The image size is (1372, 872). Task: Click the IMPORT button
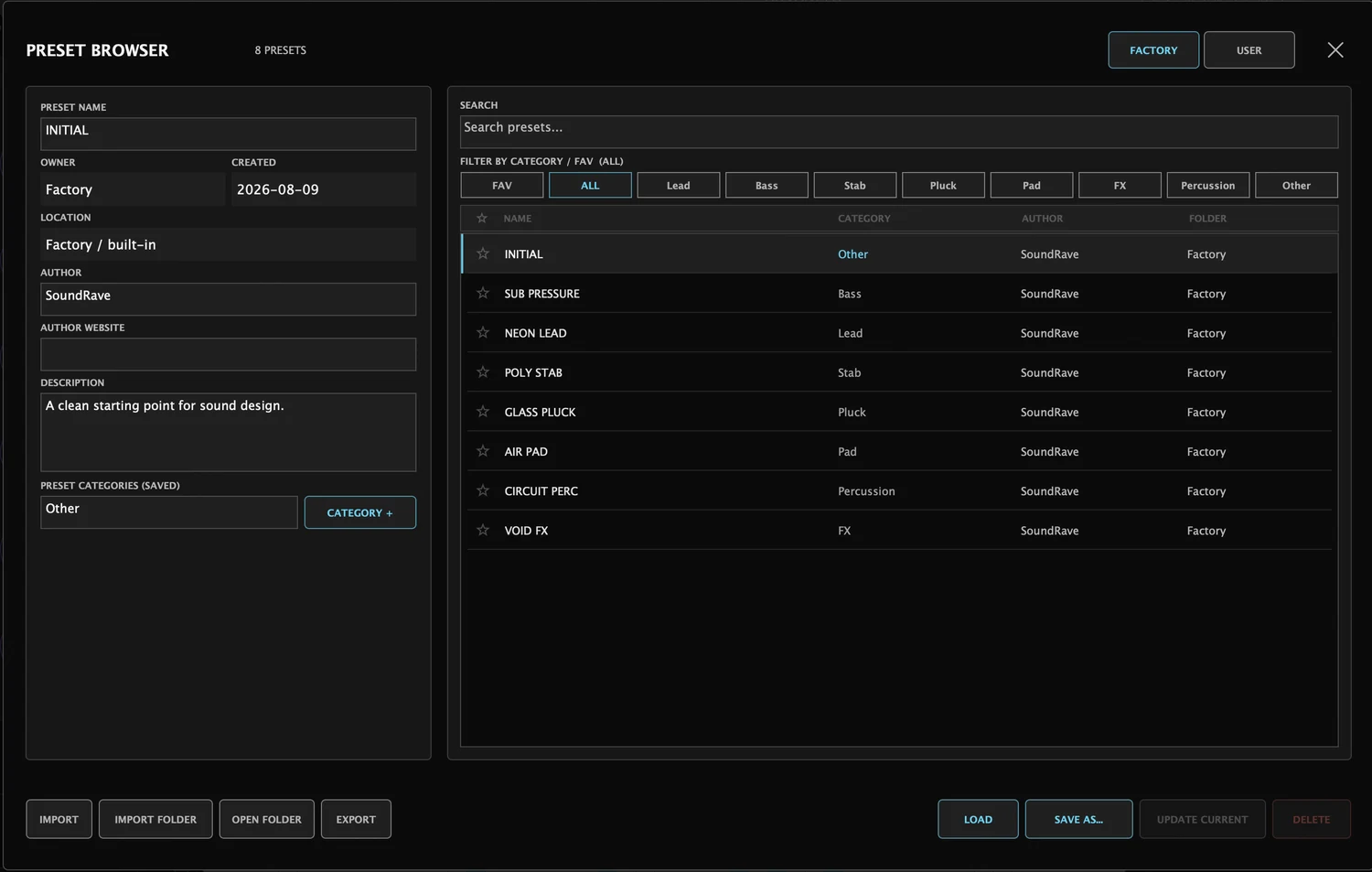click(x=59, y=819)
